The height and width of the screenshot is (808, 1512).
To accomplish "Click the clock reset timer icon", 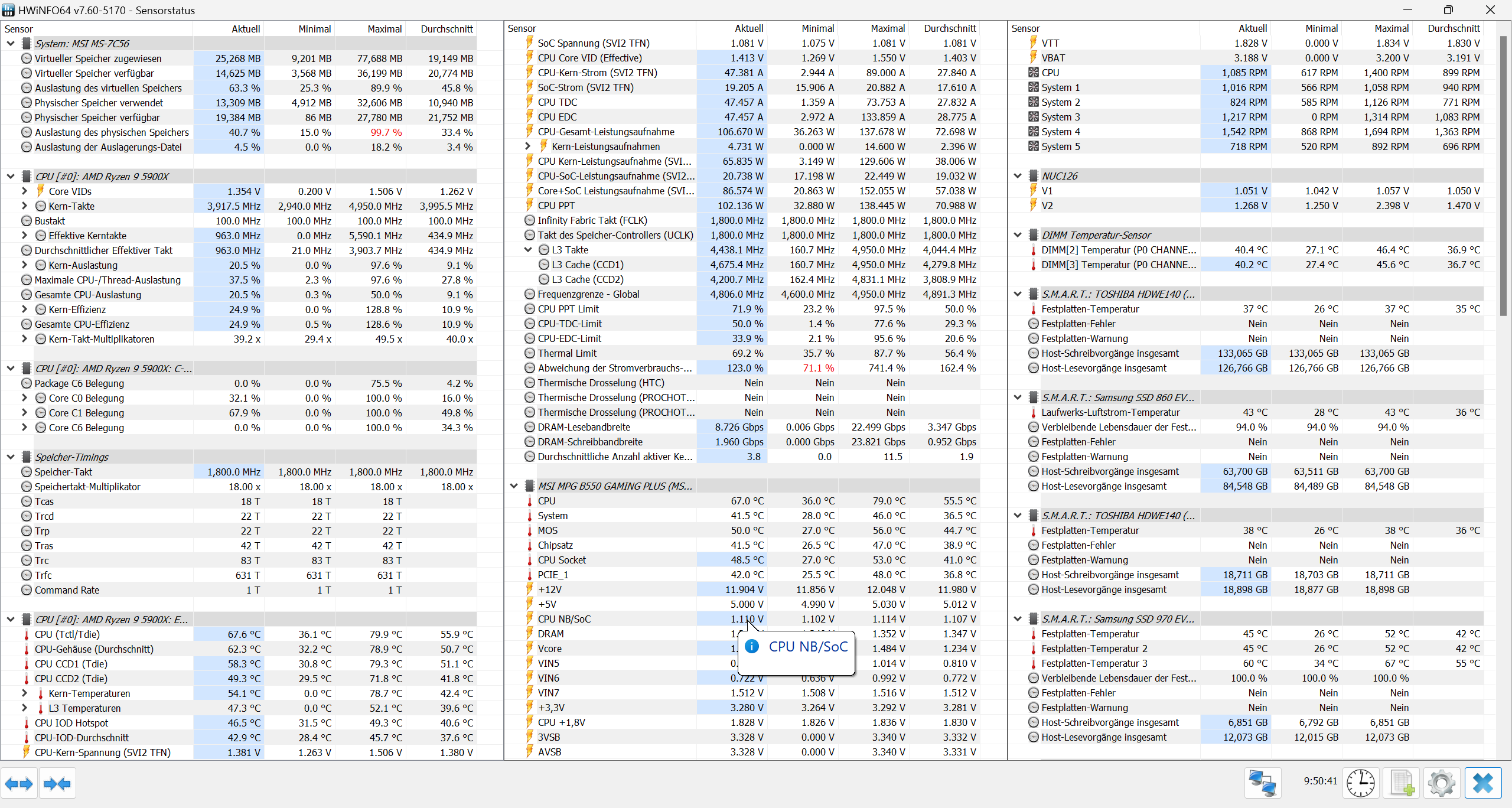I will 1361,783.
